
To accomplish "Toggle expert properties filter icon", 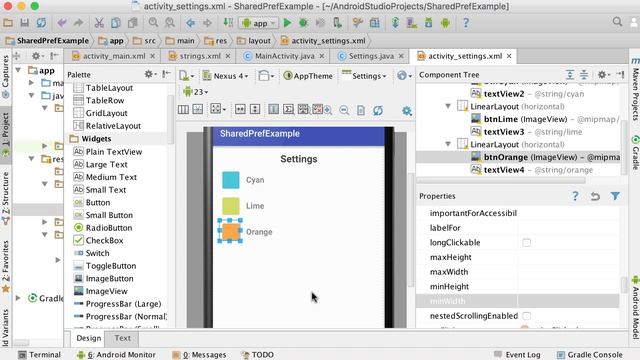I will (x=615, y=196).
